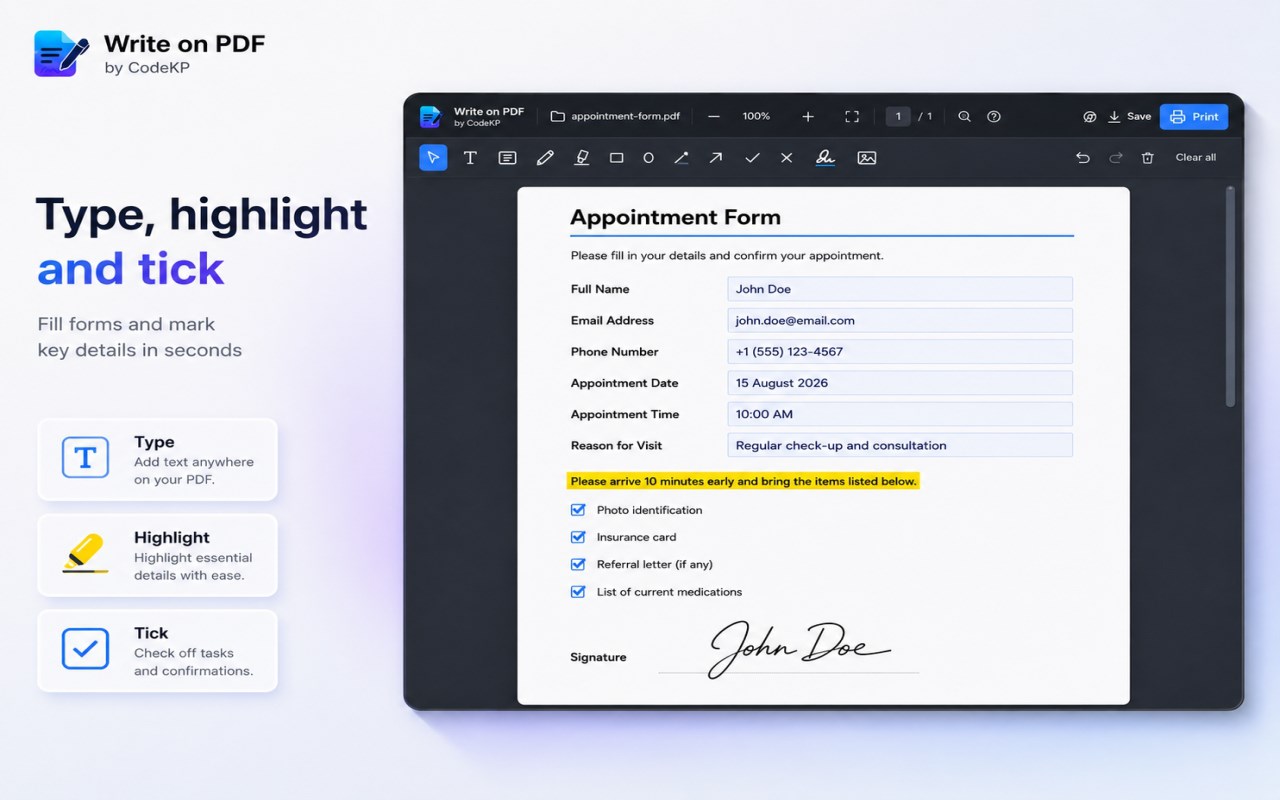Click the Full Name field John Doe
Image resolution: width=1280 pixels, height=800 pixels.
(x=900, y=289)
